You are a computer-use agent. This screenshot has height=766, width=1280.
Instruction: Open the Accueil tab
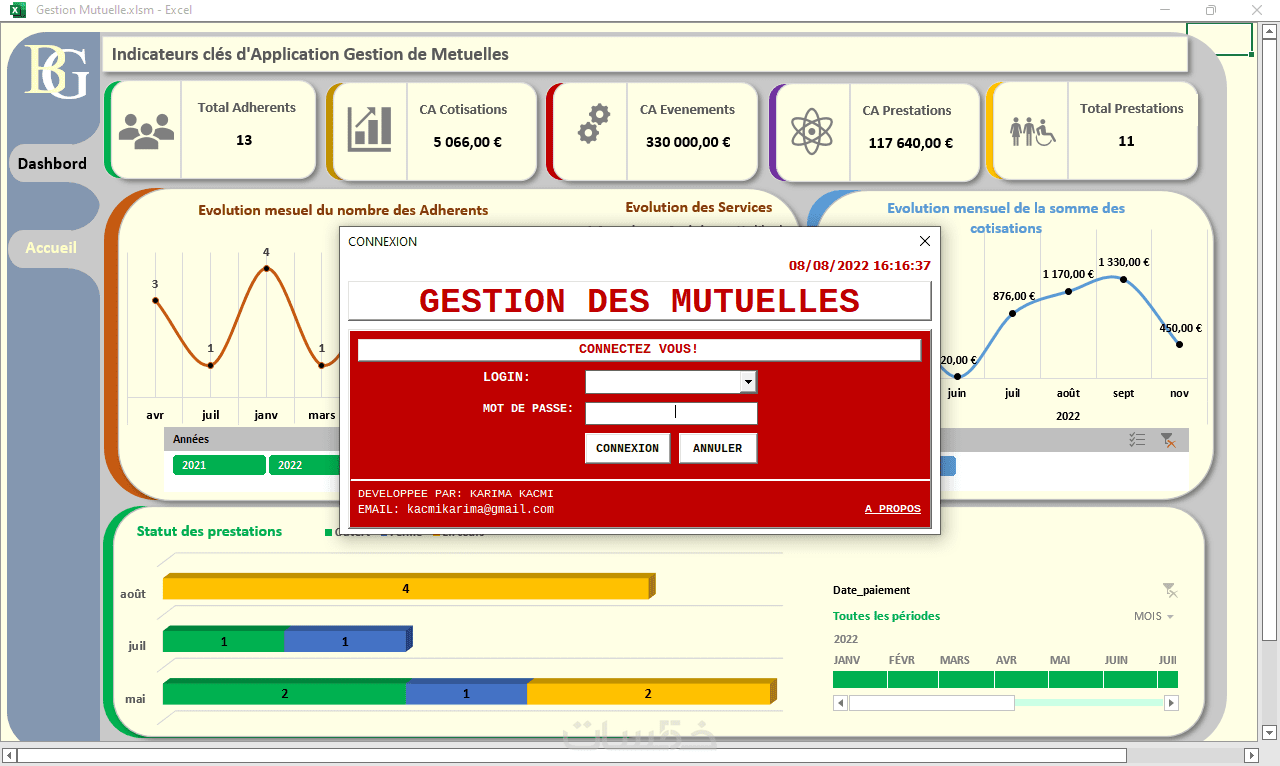[51, 247]
